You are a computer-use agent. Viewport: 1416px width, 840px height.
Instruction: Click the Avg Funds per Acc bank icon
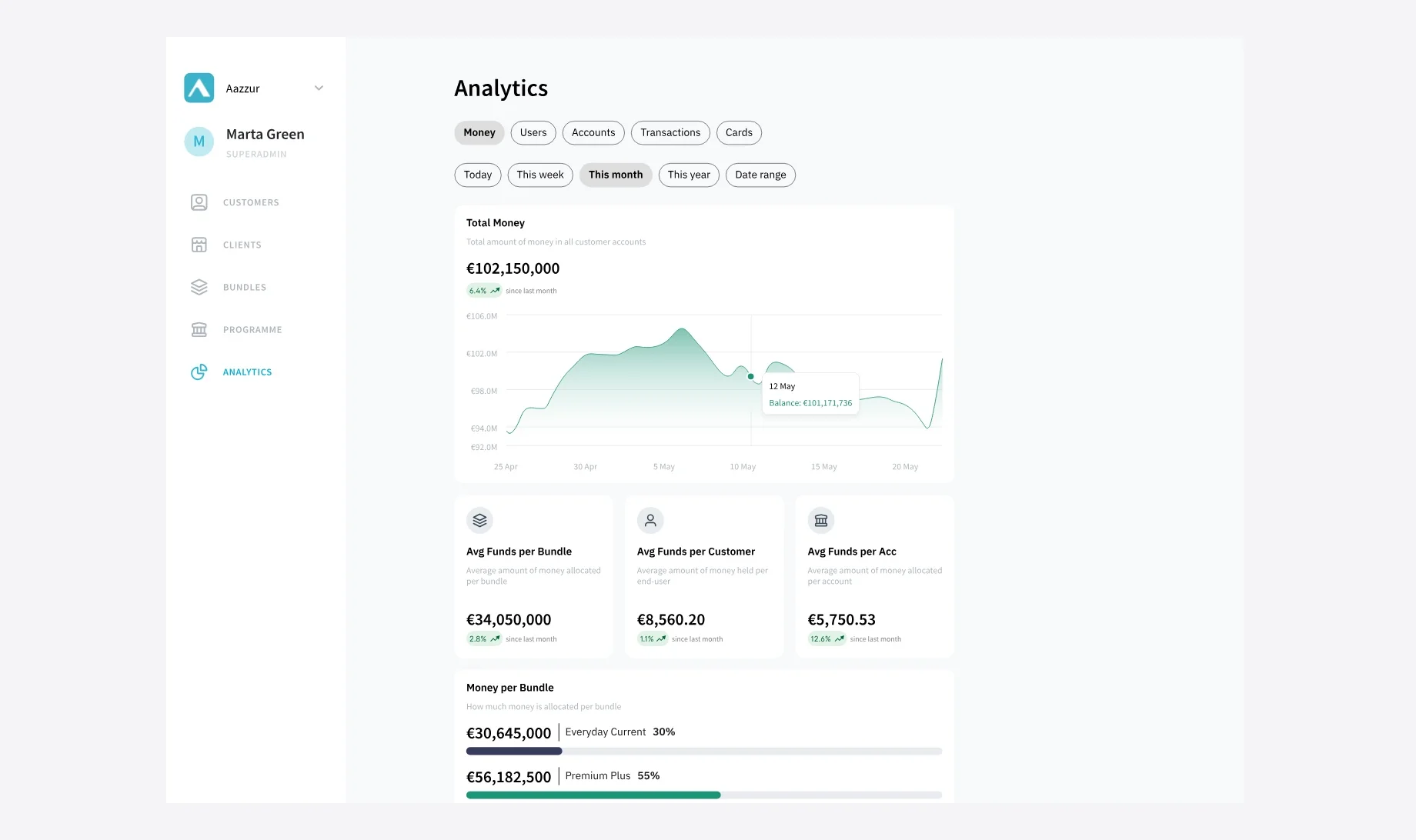(821, 520)
